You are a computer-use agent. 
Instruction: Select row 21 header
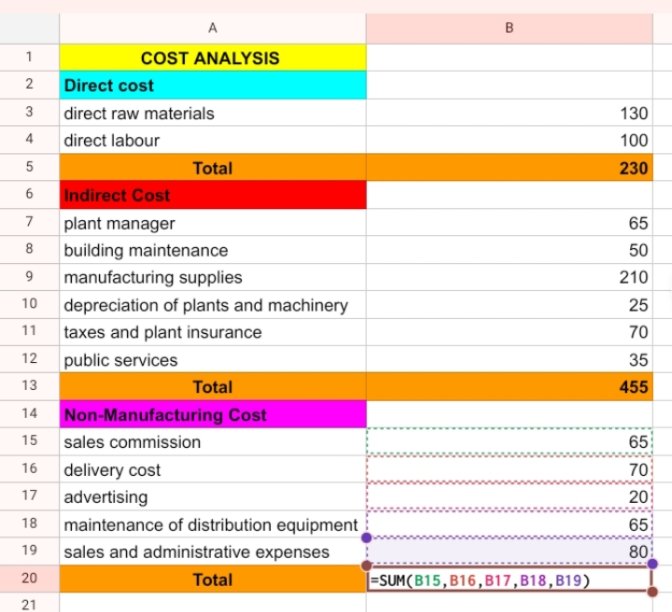29,603
